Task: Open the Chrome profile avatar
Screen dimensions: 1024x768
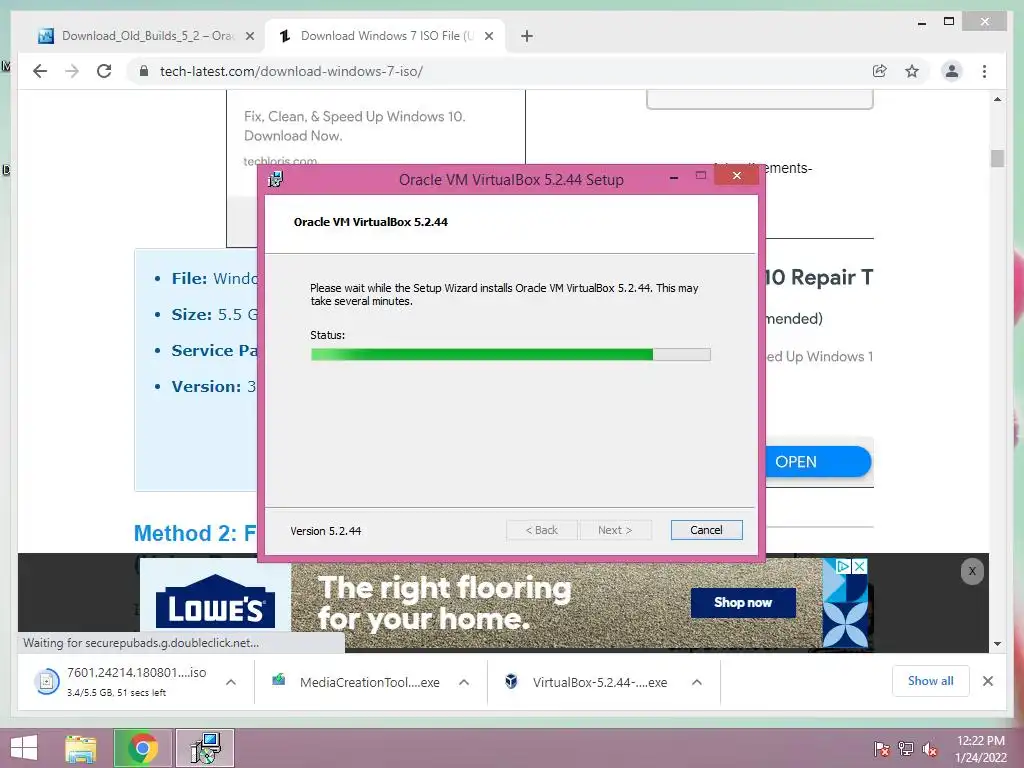Action: coord(952,71)
